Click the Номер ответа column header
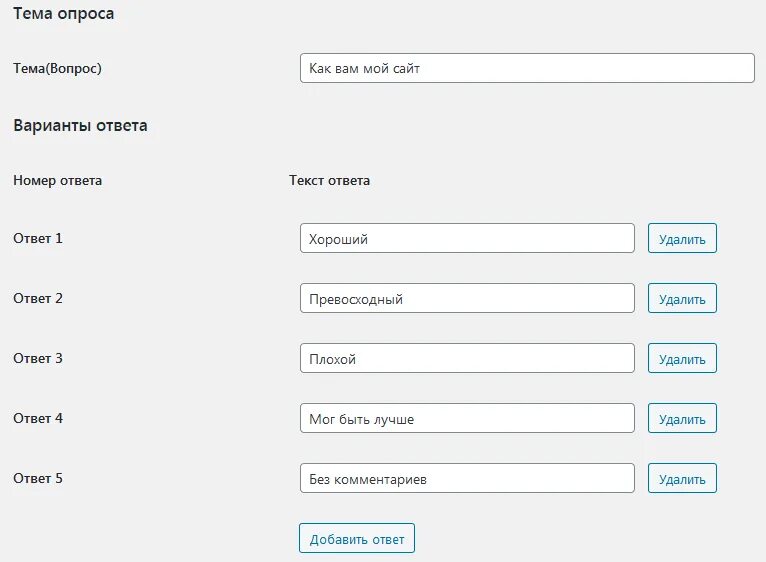This screenshot has width=766, height=562. [x=57, y=180]
